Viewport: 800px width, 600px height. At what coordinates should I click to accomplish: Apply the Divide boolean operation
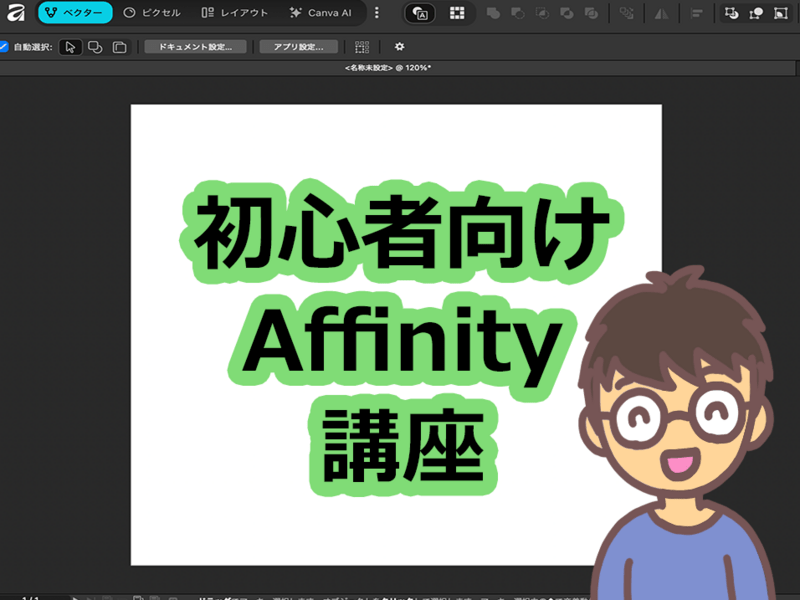[x=591, y=13]
